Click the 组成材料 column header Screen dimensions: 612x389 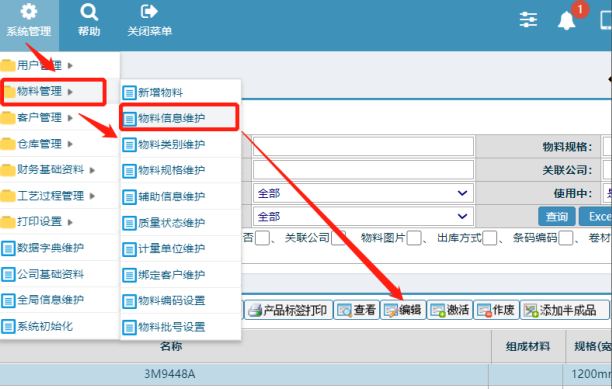tap(528, 346)
